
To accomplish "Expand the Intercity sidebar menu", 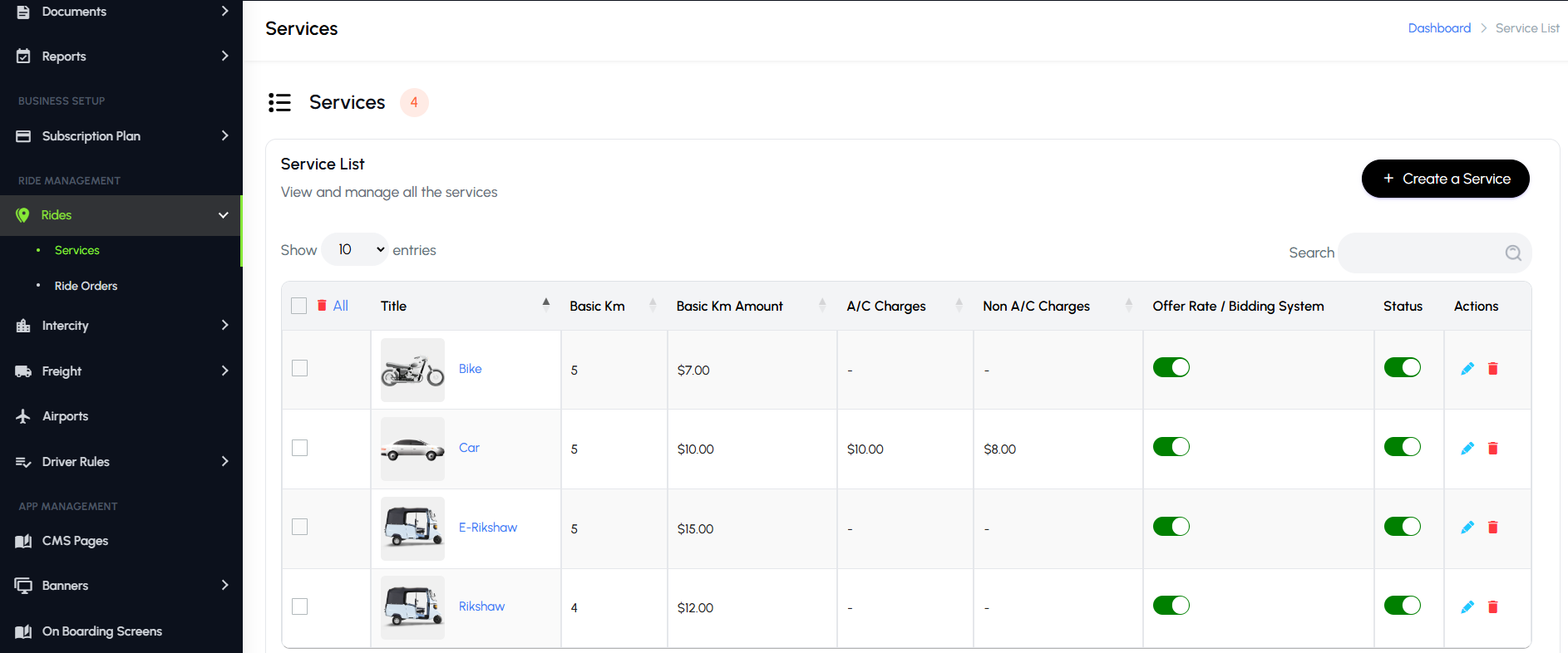I will [121, 326].
